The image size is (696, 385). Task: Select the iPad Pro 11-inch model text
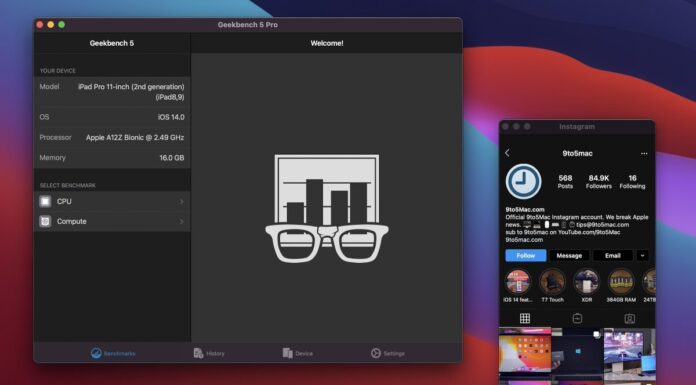click(131, 92)
